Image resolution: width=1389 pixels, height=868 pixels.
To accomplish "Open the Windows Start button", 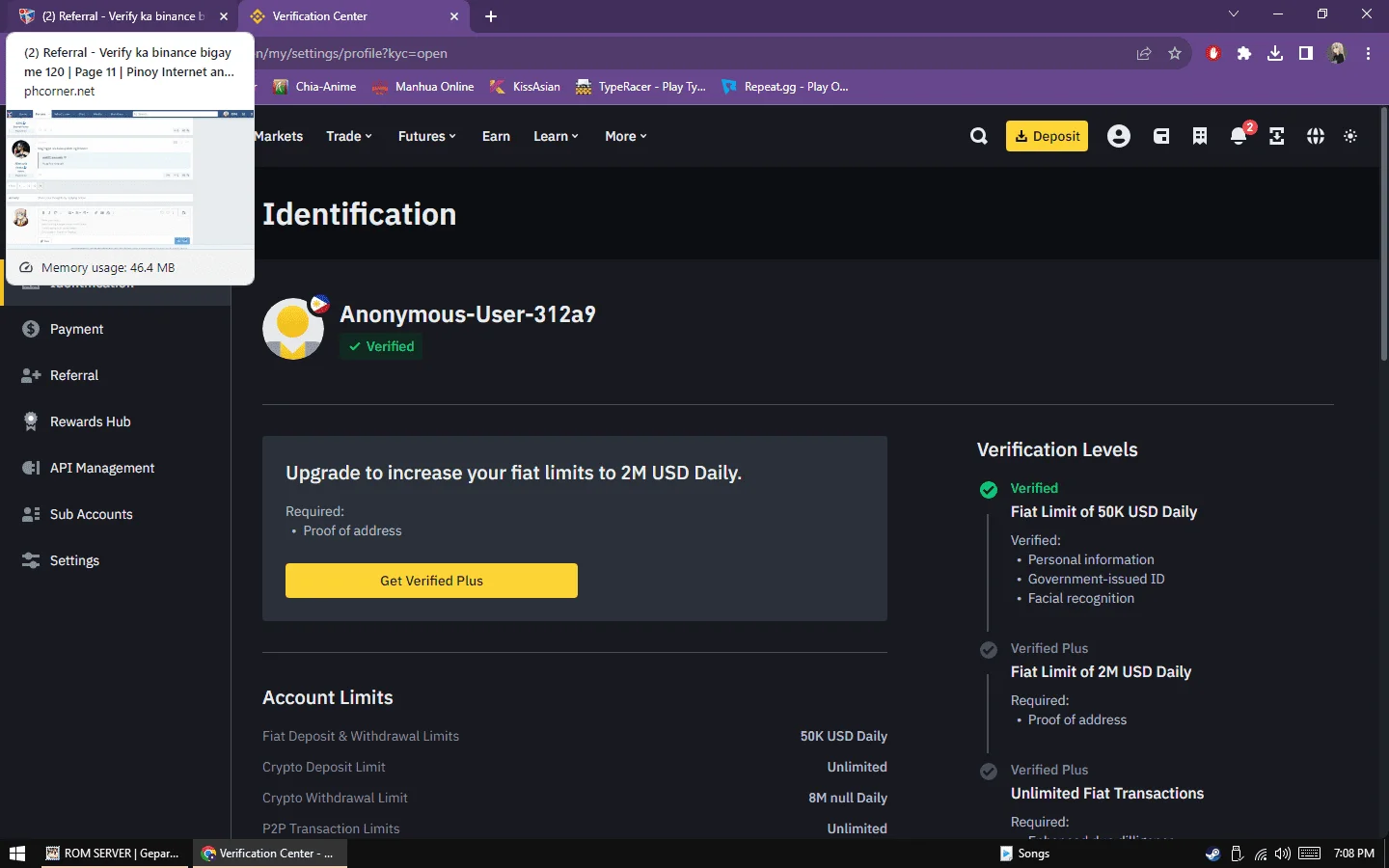I will click(16, 854).
